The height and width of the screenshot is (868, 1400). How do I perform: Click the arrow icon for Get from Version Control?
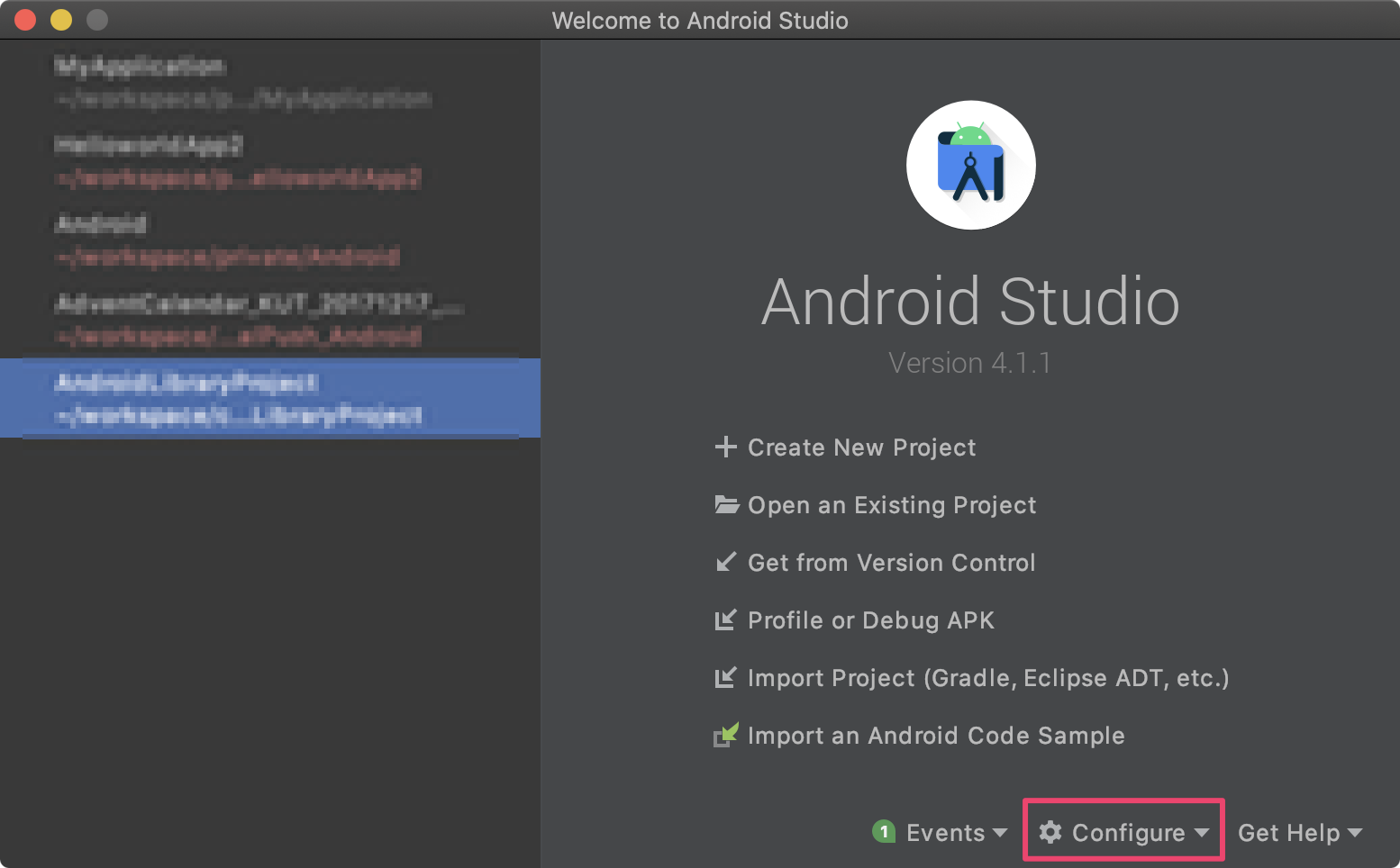coord(725,562)
